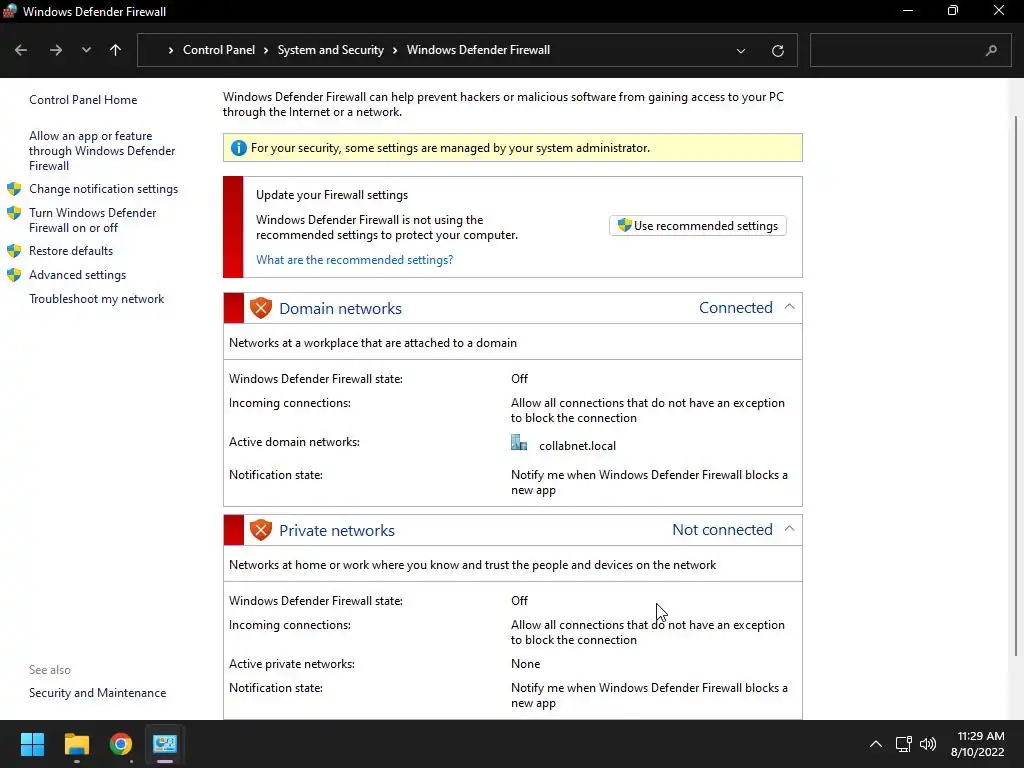Click shield icon beside Restore defaults
The image size is (1024, 768).
click(14, 251)
